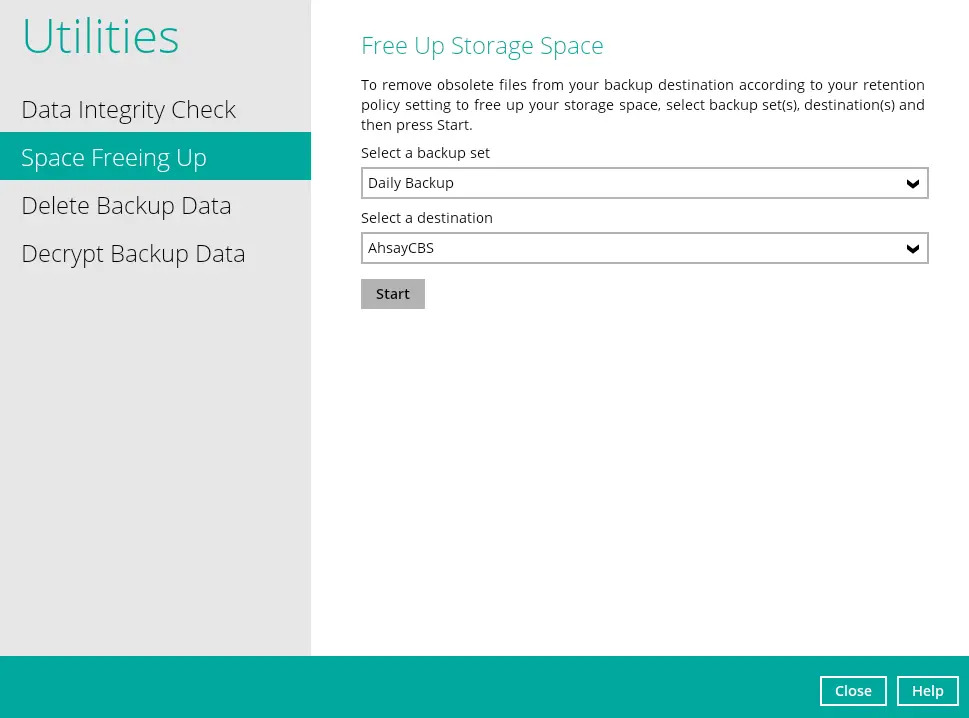969x718 pixels.
Task: Go to Decrypt Backup Data page
Action: click(133, 254)
